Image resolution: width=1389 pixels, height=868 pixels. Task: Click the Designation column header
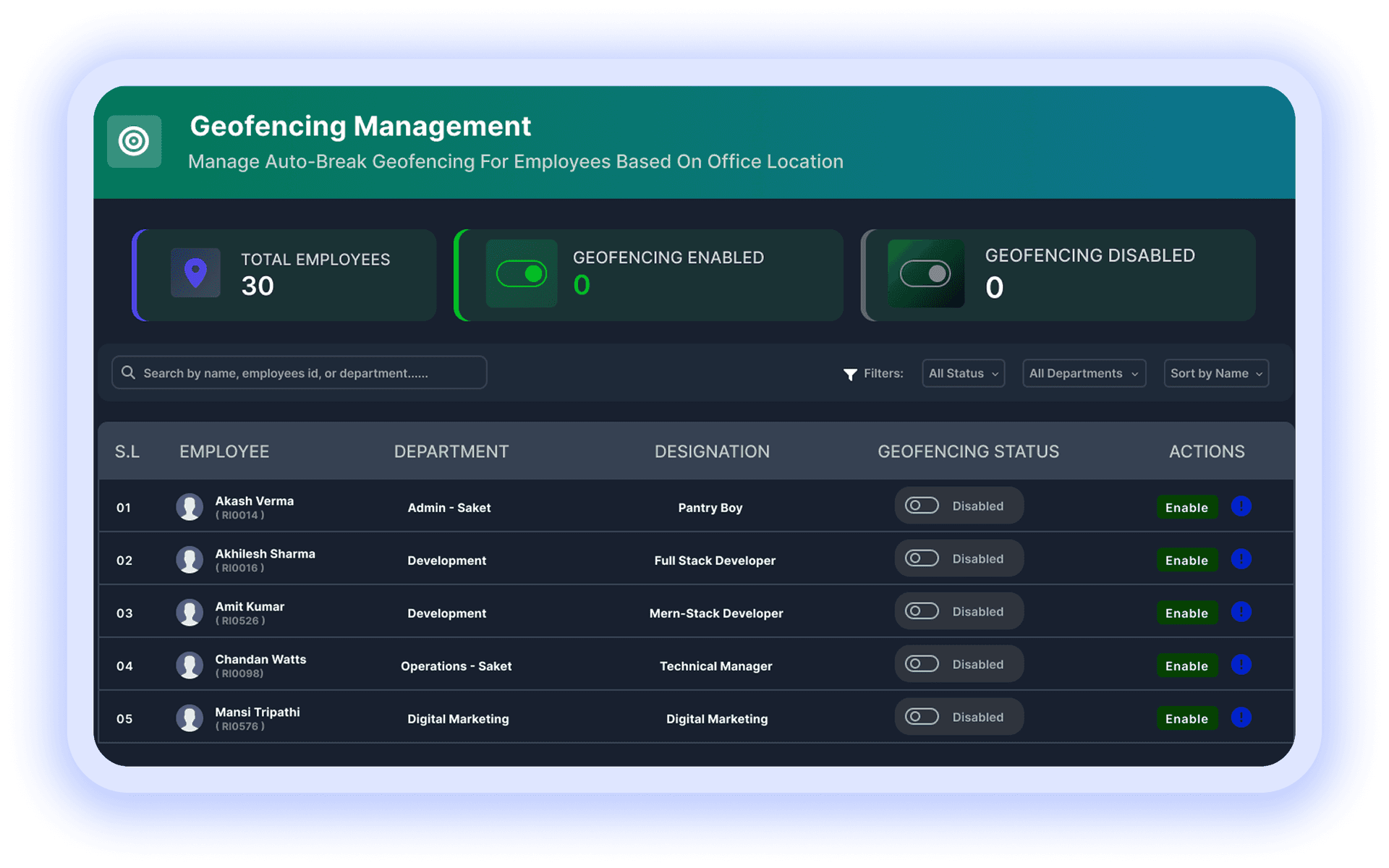click(x=712, y=451)
